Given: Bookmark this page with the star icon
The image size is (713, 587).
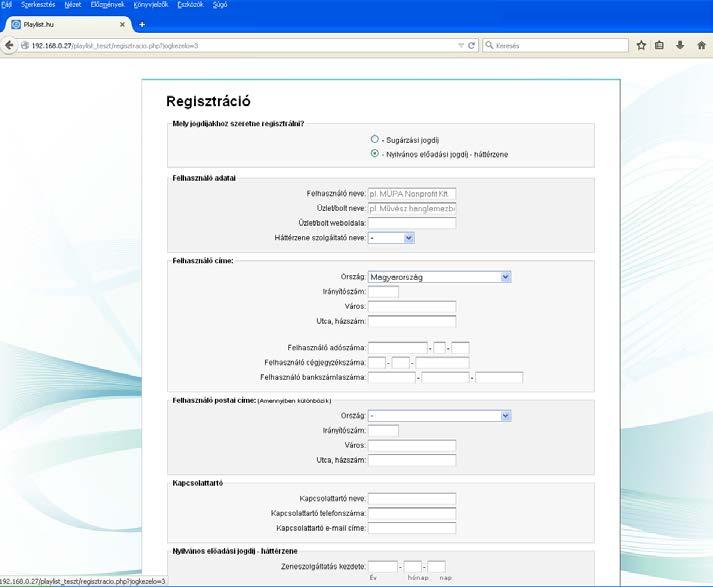Looking at the screenshot, I should (x=641, y=45).
